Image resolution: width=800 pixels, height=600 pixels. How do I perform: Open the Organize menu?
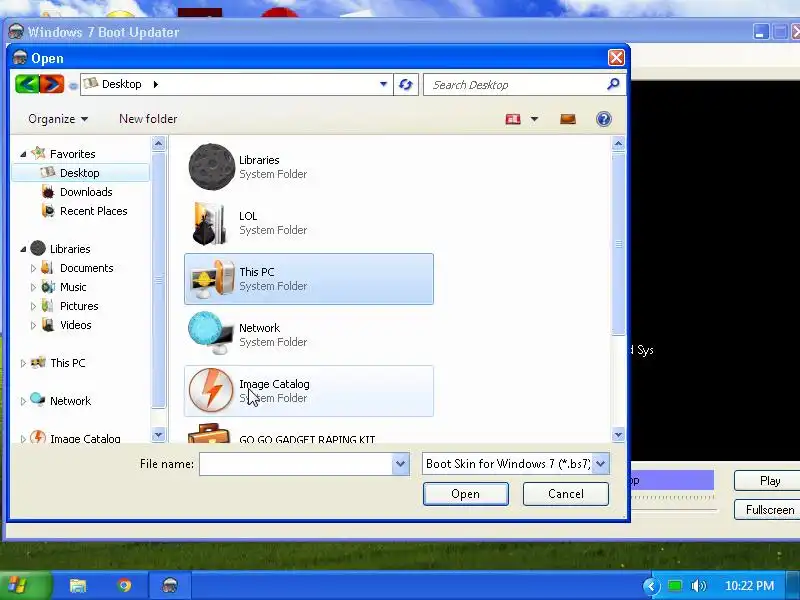(x=58, y=119)
